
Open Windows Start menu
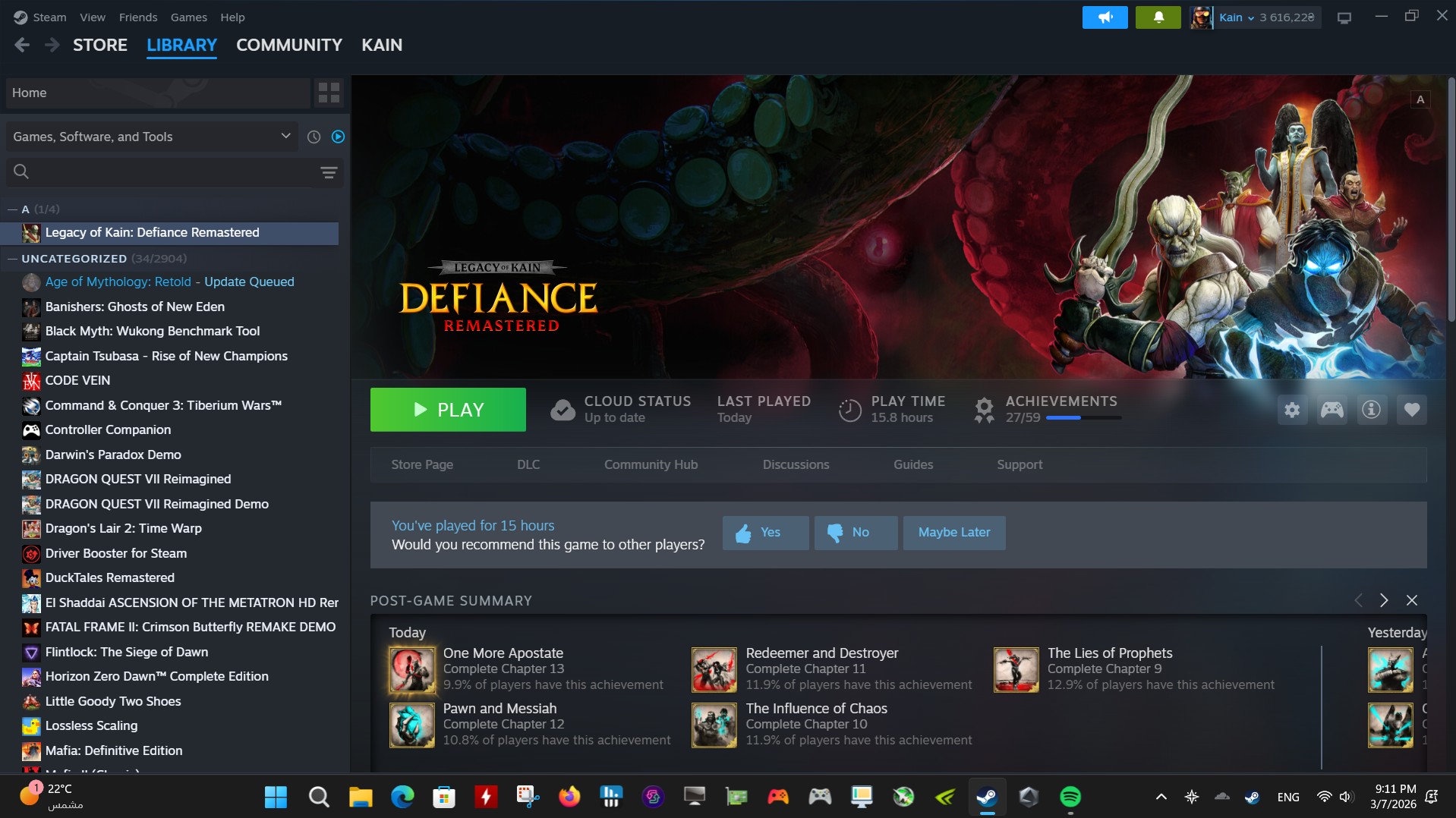click(276, 797)
